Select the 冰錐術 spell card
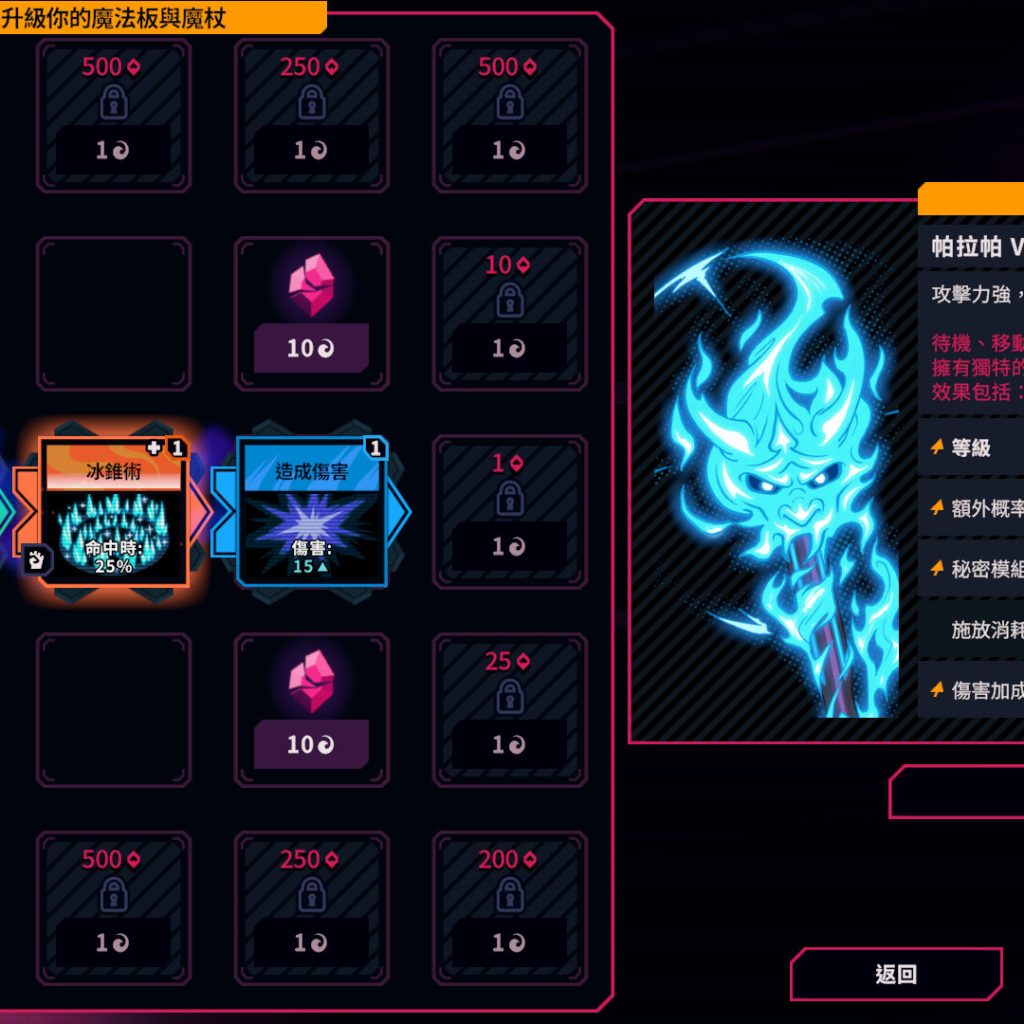This screenshot has width=1024, height=1024. point(114,511)
